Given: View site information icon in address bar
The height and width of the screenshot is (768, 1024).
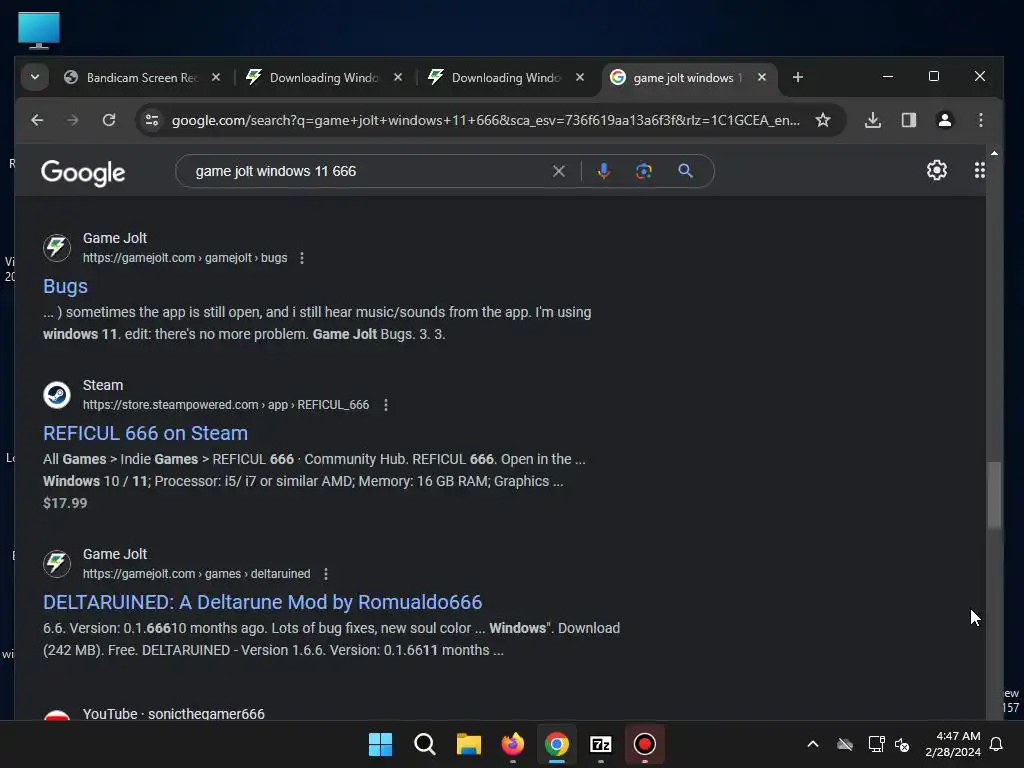Looking at the screenshot, I should tap(152, 120).
